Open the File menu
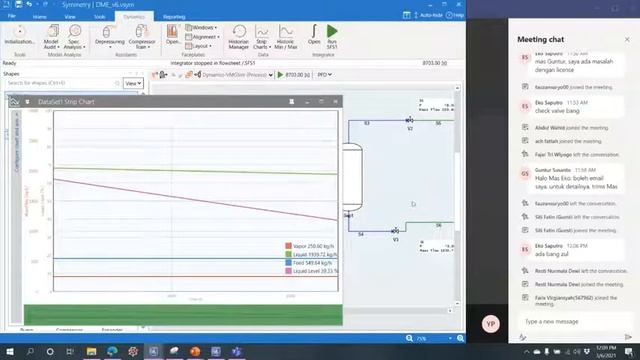640x360 pixels. (12, 16)
